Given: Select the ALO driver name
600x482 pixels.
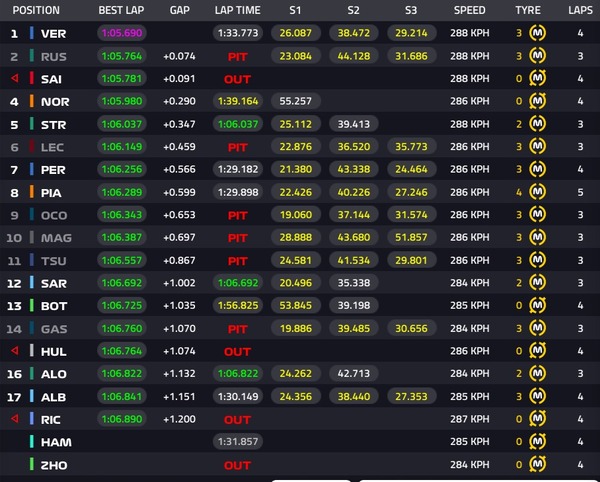Looking at the screenshot, I should [54, 374].
